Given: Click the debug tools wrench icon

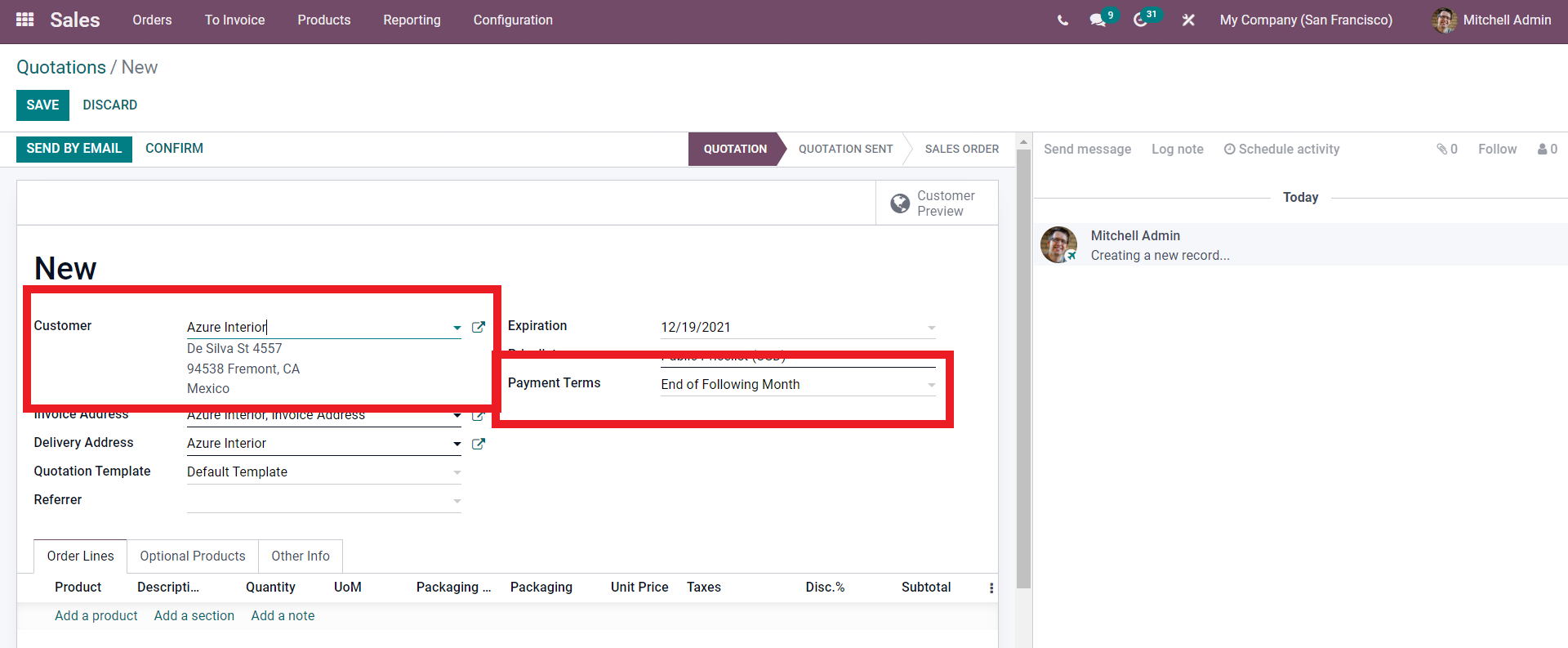Looking at the screenshot, I should pyautogui.click(x=1188, y=20).
